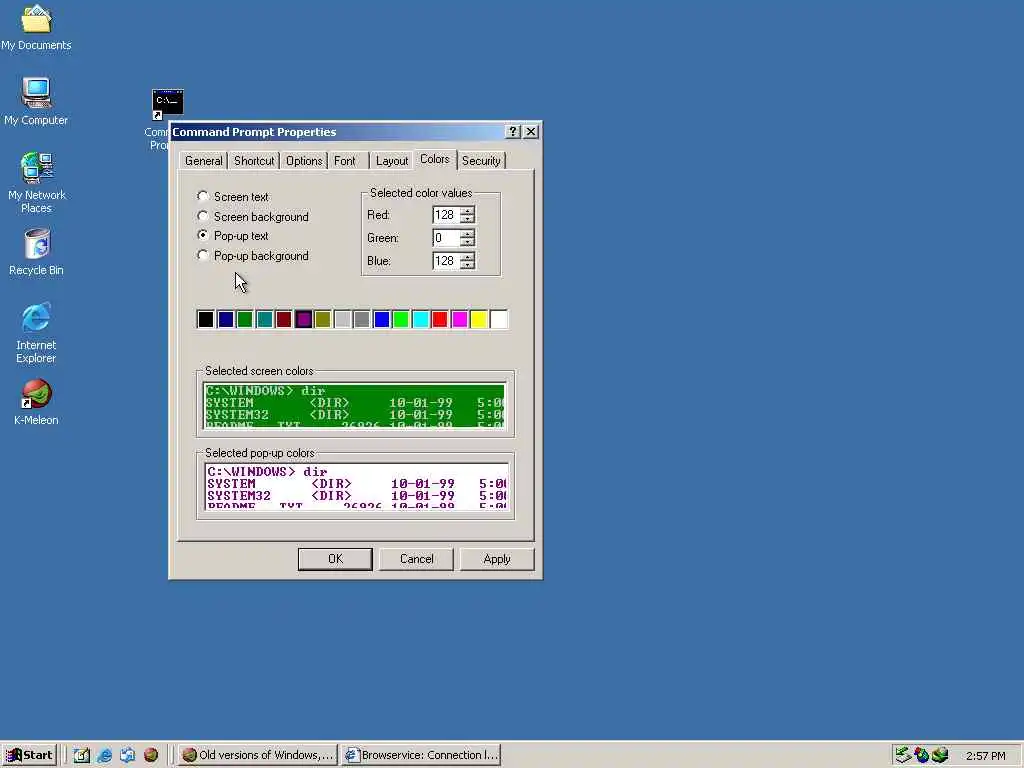
Task: Go to the Layout tab
Action: click(392, 161)
